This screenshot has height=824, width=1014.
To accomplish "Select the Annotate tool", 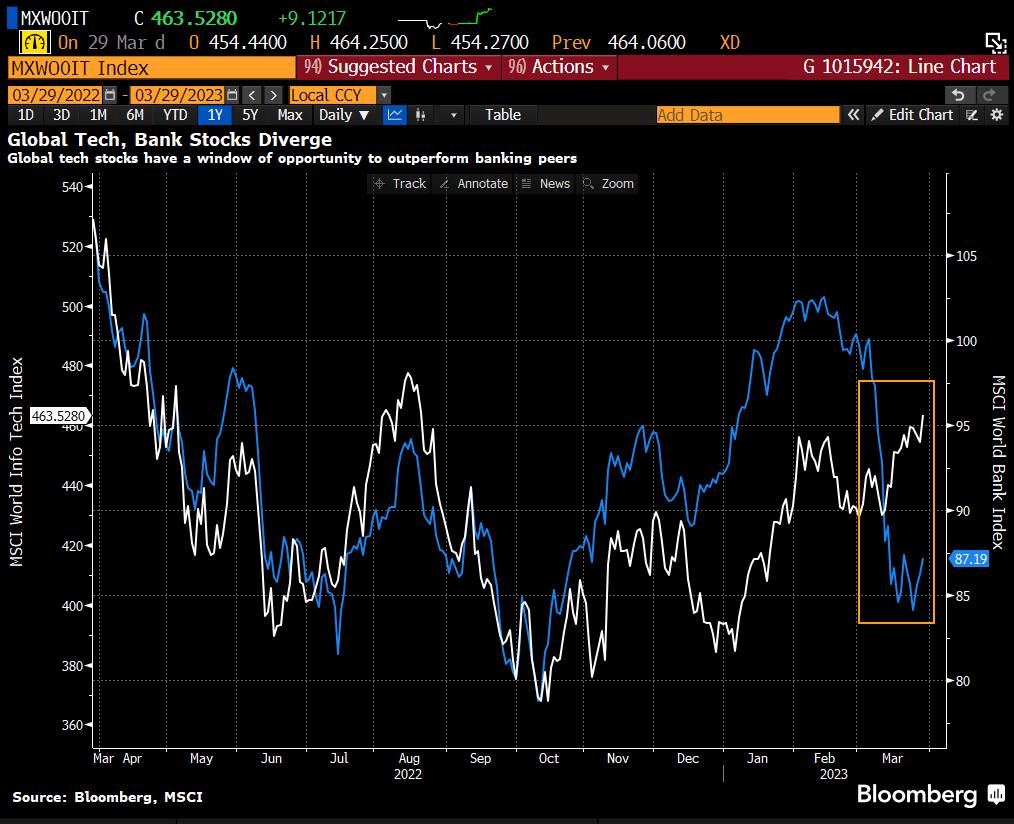I will point(474,184).
